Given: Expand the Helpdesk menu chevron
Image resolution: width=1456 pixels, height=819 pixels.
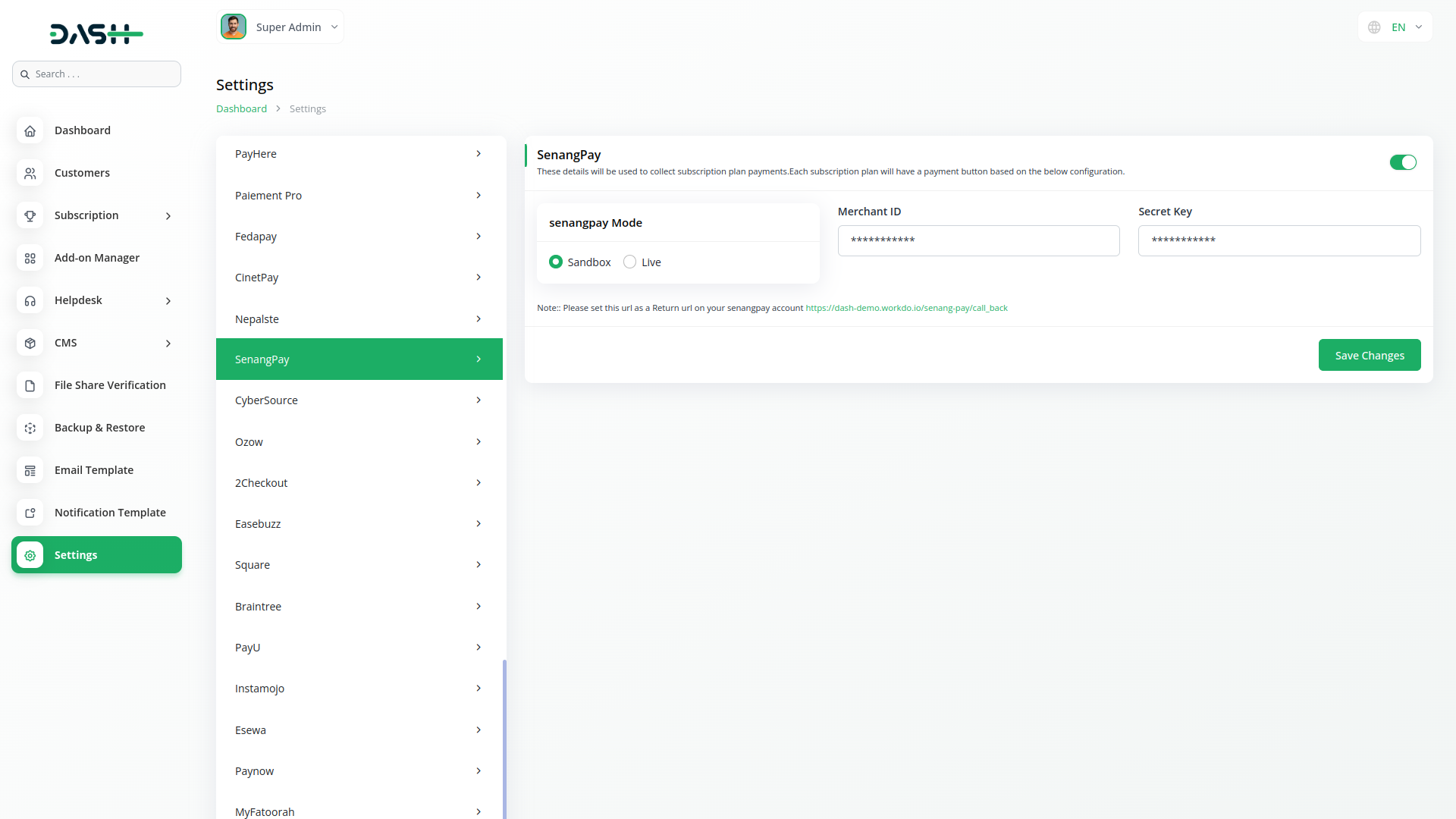Looking at the screenshot, I should coord(168,301).
